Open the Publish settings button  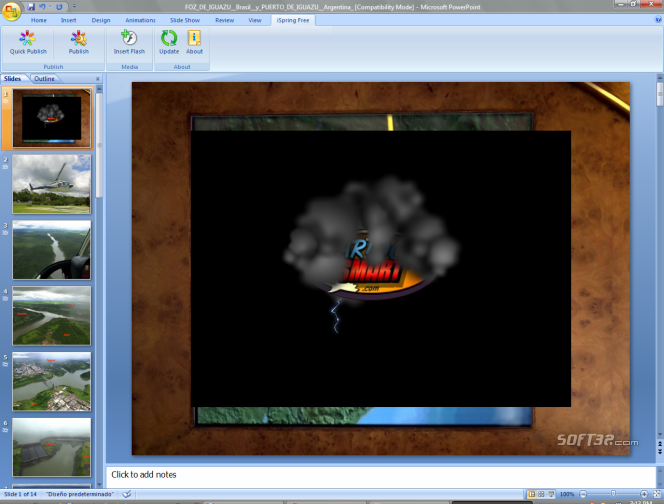(x=79, y=42)
